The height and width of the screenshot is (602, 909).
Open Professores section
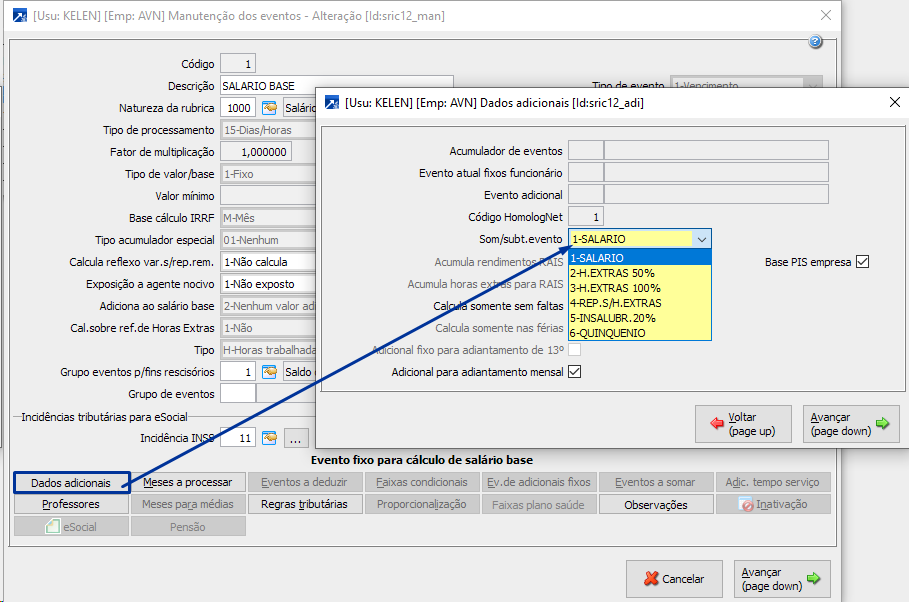click(x=71, y=504)
